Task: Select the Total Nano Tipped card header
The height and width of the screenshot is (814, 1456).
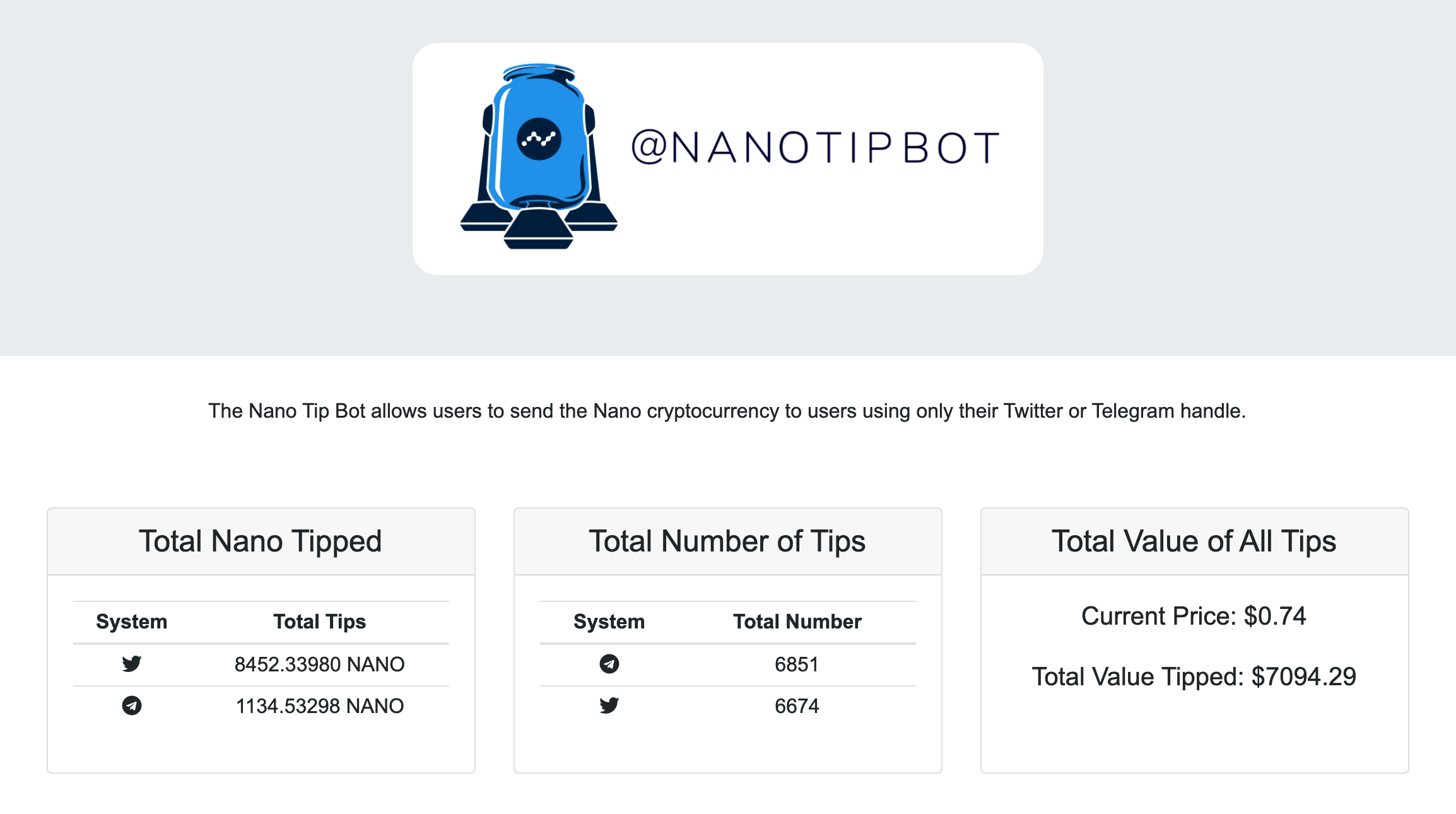Action: pos(261,541)
